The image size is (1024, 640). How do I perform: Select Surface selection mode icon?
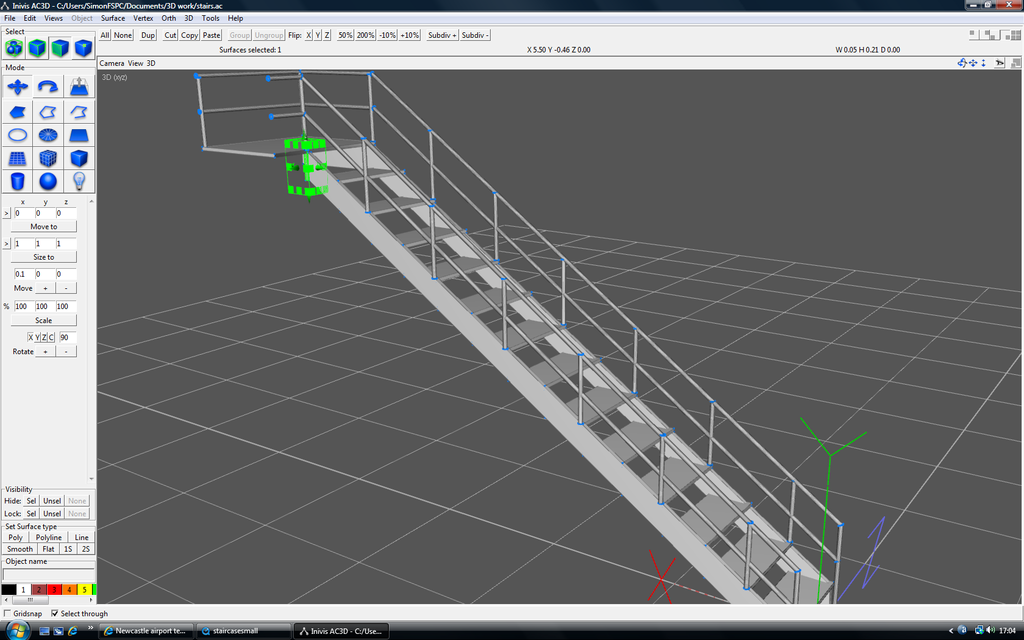coord(60,48)
